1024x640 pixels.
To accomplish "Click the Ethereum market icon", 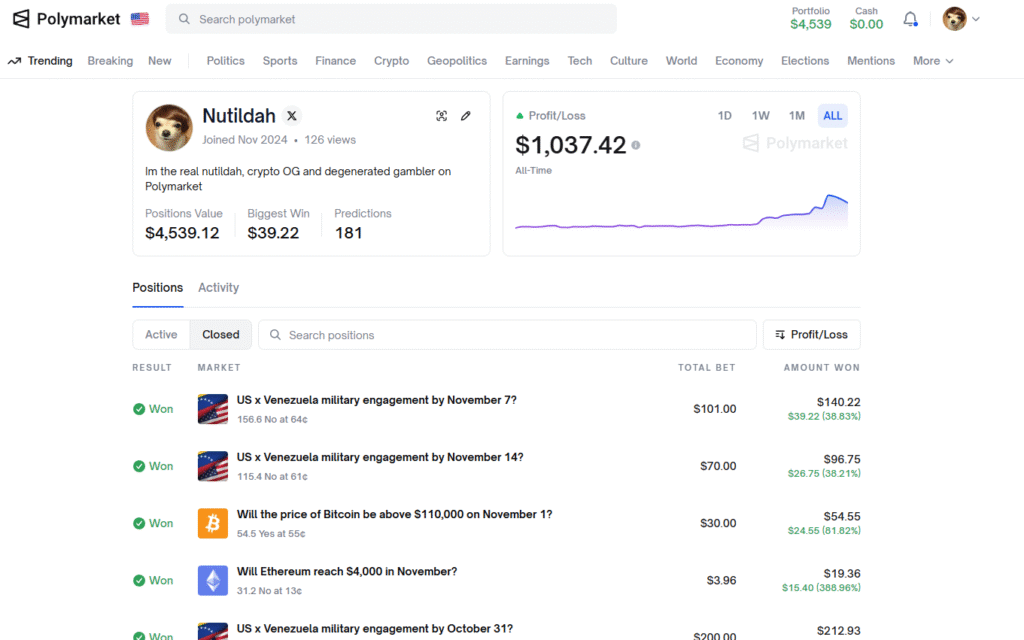I will (x=213, y=580).
